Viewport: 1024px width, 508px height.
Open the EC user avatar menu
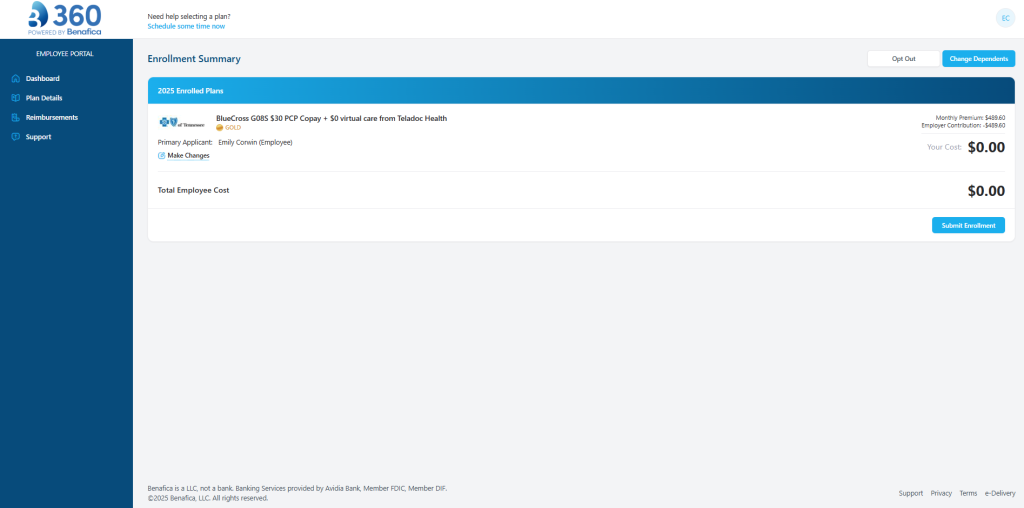[x=1005, y=18]
